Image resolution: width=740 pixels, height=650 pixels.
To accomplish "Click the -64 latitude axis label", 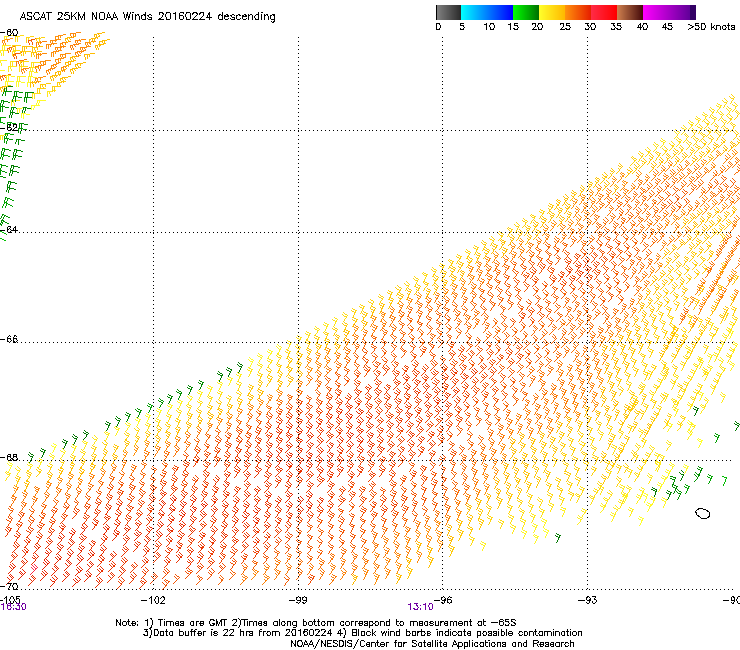I will 9,229.
